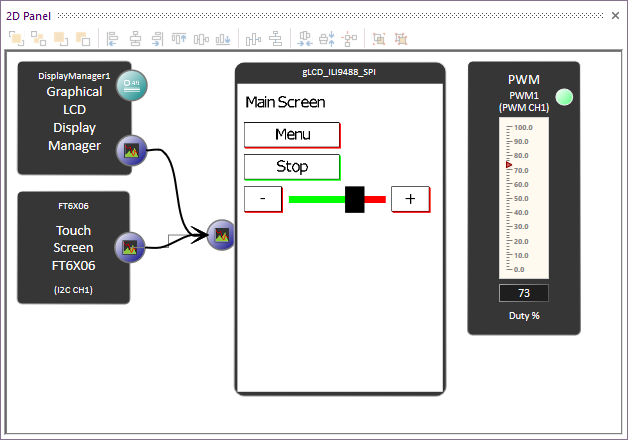Click the PWM1 label

(x=524, y=96)
